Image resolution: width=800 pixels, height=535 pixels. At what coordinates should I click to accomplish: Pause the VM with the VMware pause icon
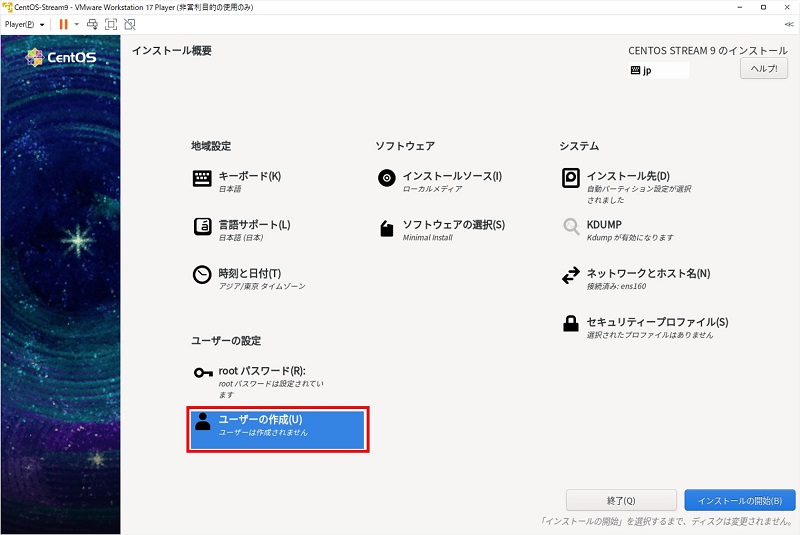coord(63,24)
